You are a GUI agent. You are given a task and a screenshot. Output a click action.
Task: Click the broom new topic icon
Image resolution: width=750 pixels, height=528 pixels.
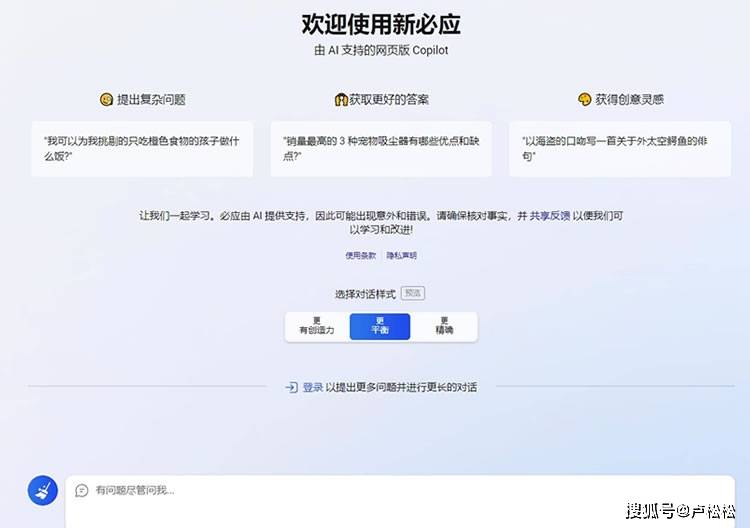coord(43,490)
